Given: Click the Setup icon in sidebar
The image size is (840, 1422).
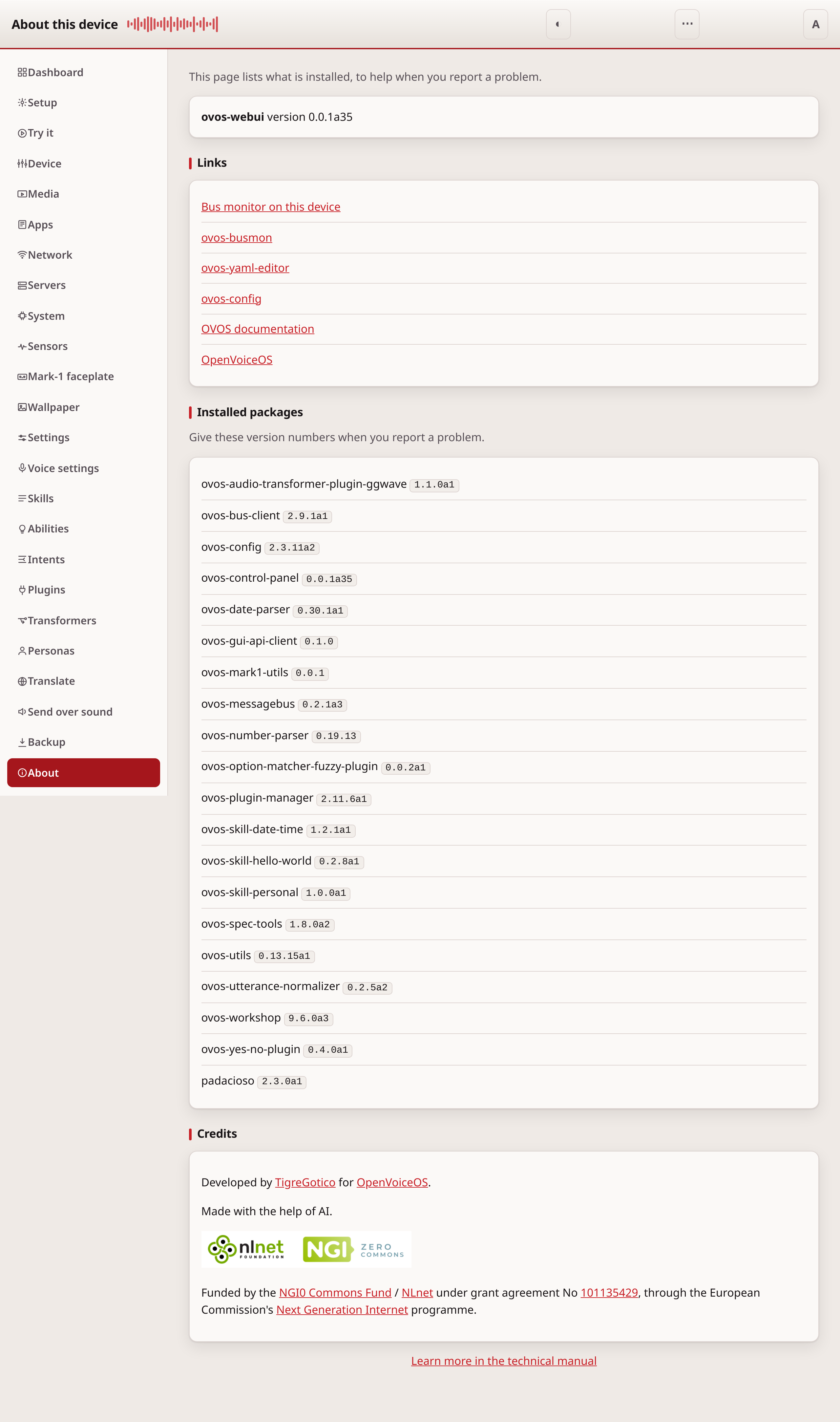Looking at the screenshot, I should pos(22,102).
